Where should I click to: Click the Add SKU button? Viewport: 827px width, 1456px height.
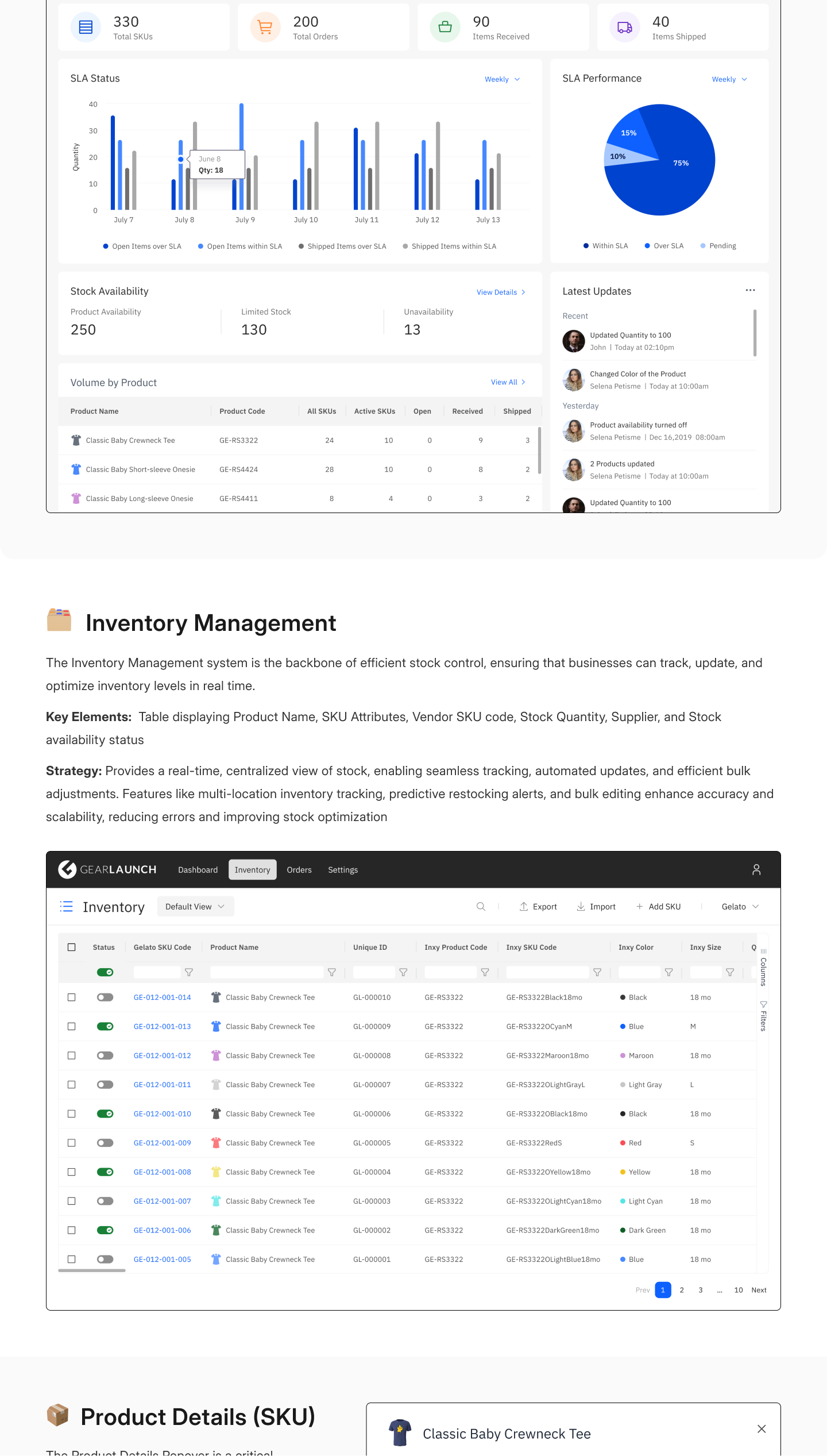658,906
